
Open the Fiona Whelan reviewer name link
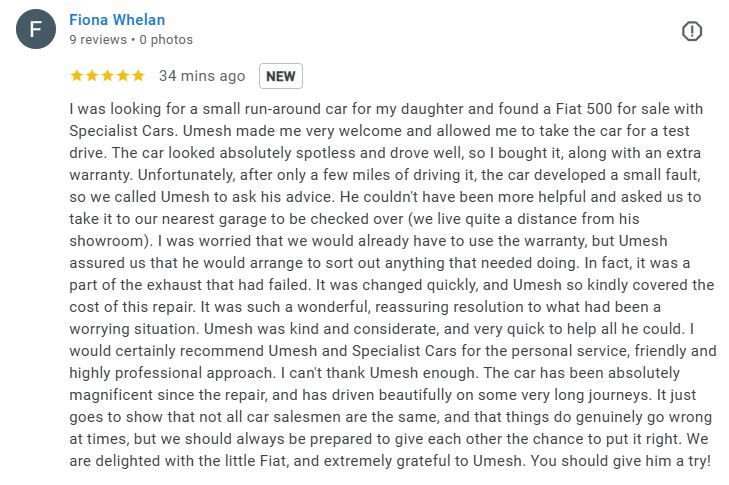(x=117, y=20)
